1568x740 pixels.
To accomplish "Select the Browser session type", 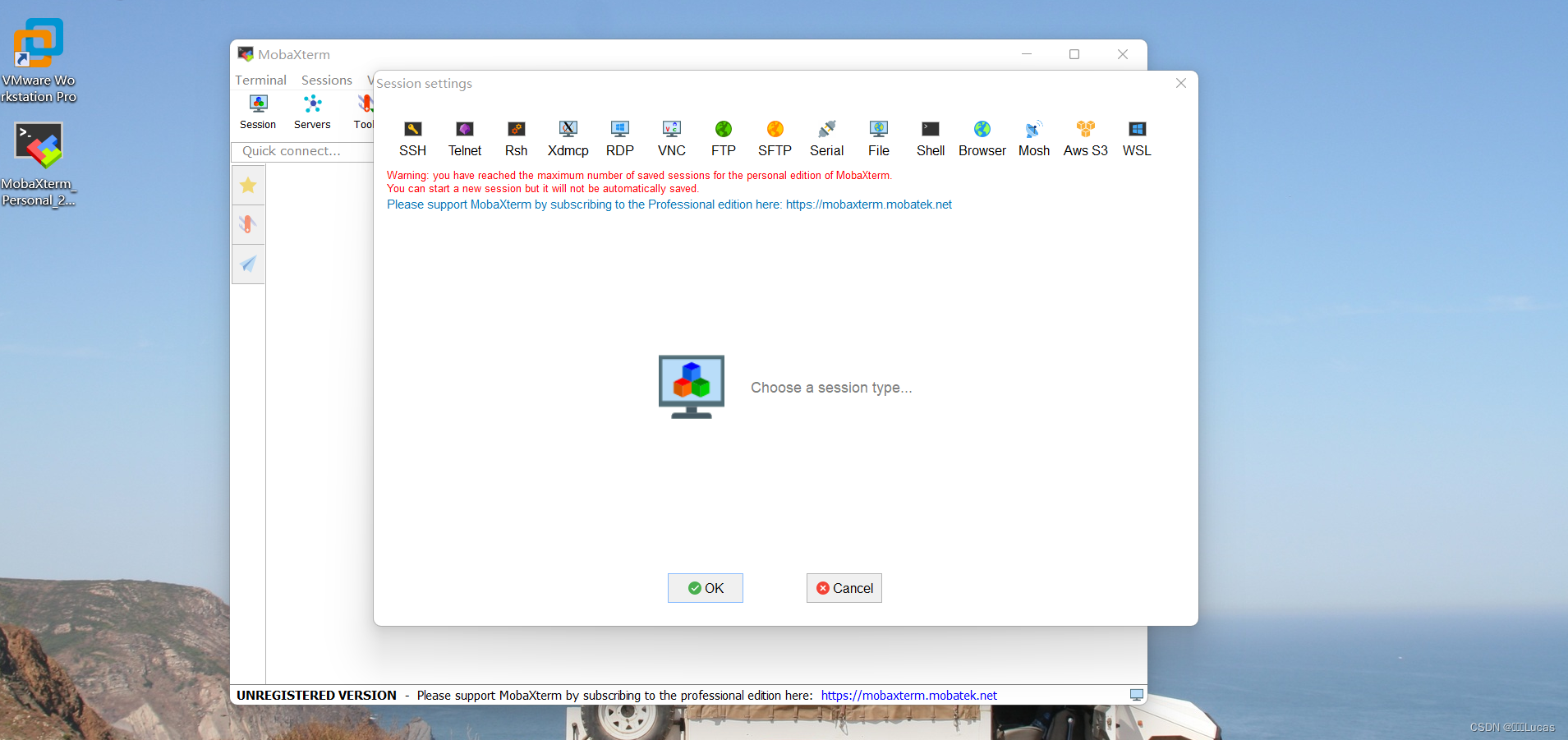I will coord(982,139).
